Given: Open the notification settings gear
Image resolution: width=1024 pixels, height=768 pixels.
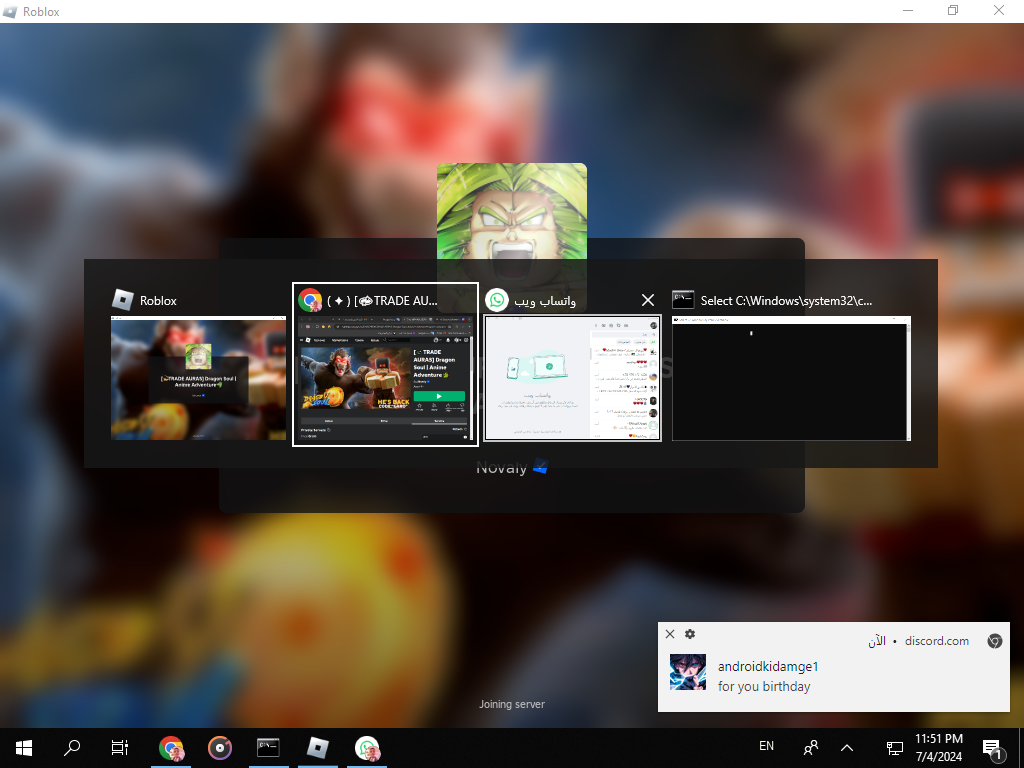Looking at the screenshot, I should coord(690,634).
